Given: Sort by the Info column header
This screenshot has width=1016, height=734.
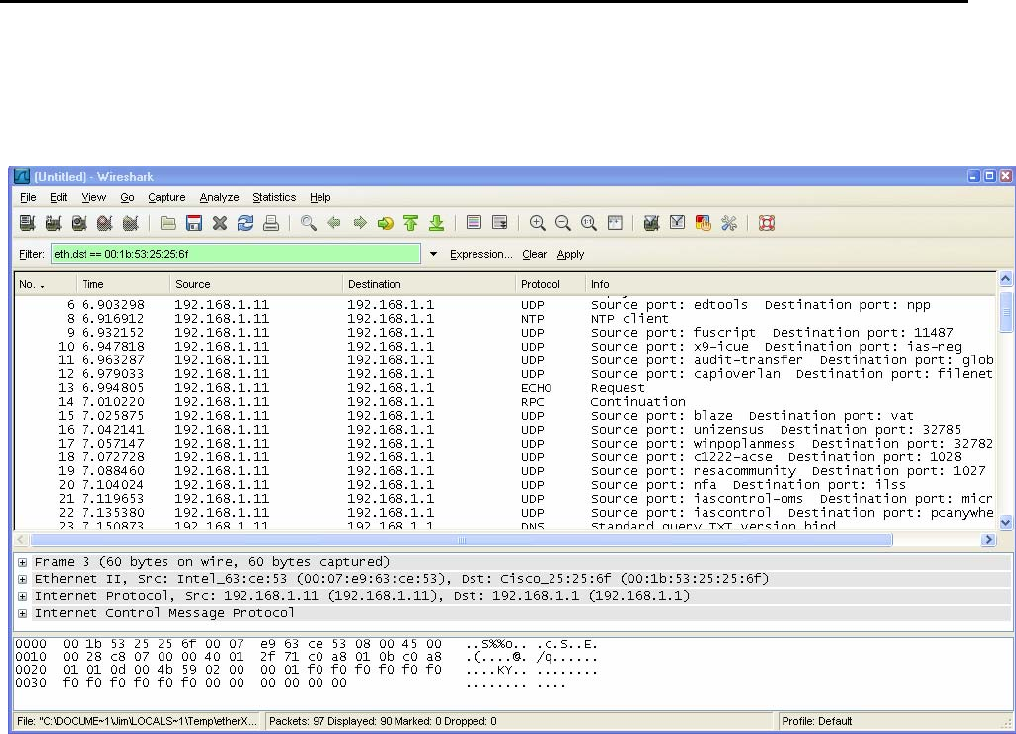Looking at the screenshot, I should click(790, 284).
